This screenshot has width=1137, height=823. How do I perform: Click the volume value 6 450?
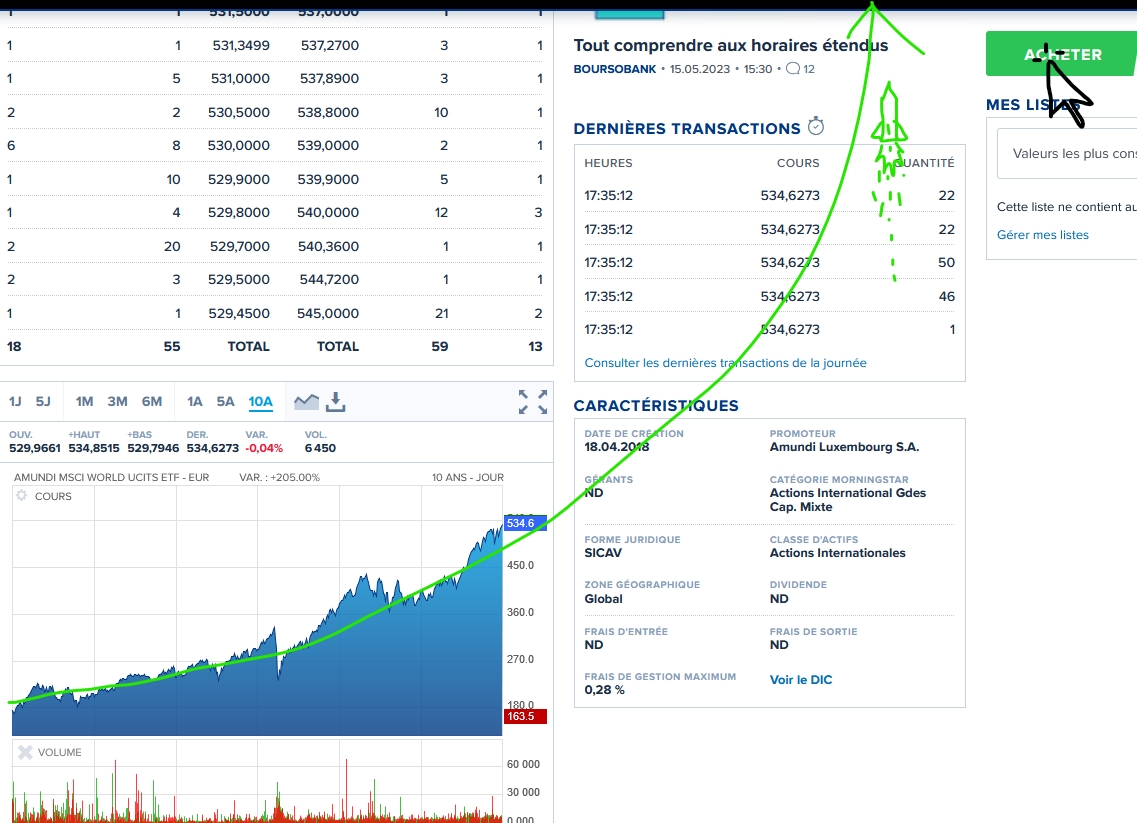coord(320,448)
